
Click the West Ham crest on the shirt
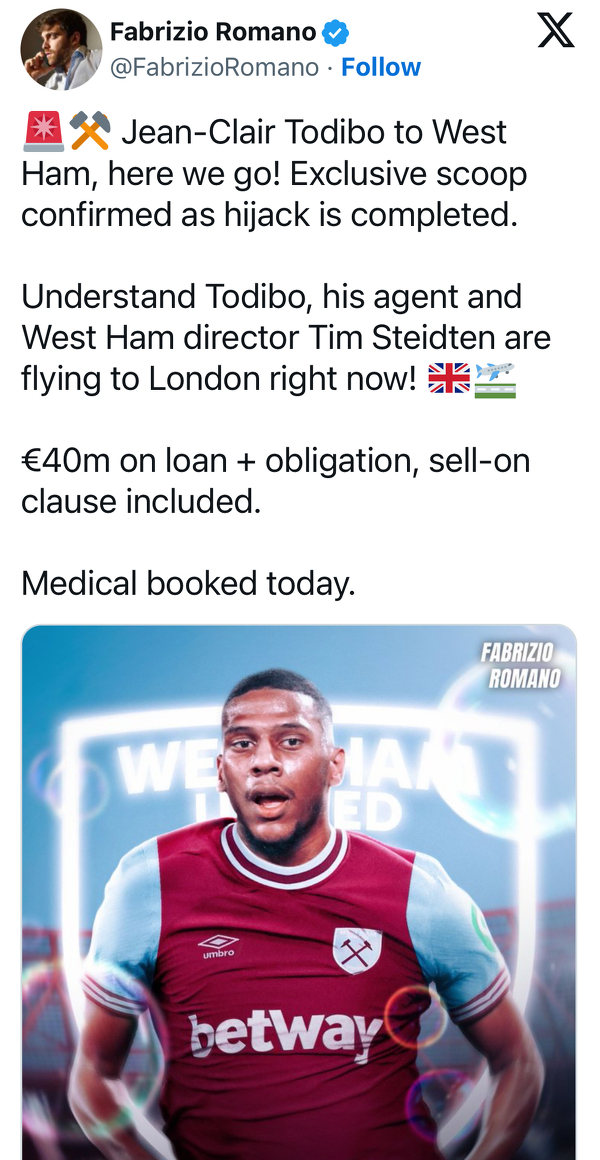(357, 951)
